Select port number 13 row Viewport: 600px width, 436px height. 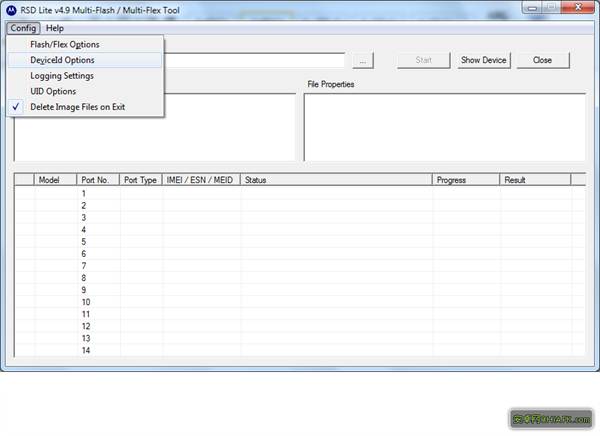pos(300,338)
